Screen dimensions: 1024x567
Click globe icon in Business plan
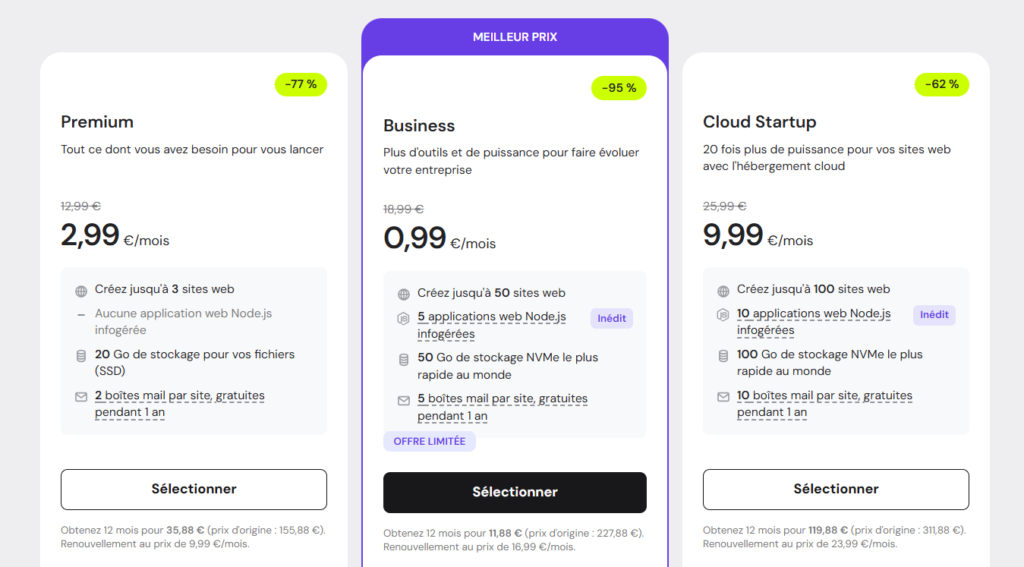click(404, 294)
